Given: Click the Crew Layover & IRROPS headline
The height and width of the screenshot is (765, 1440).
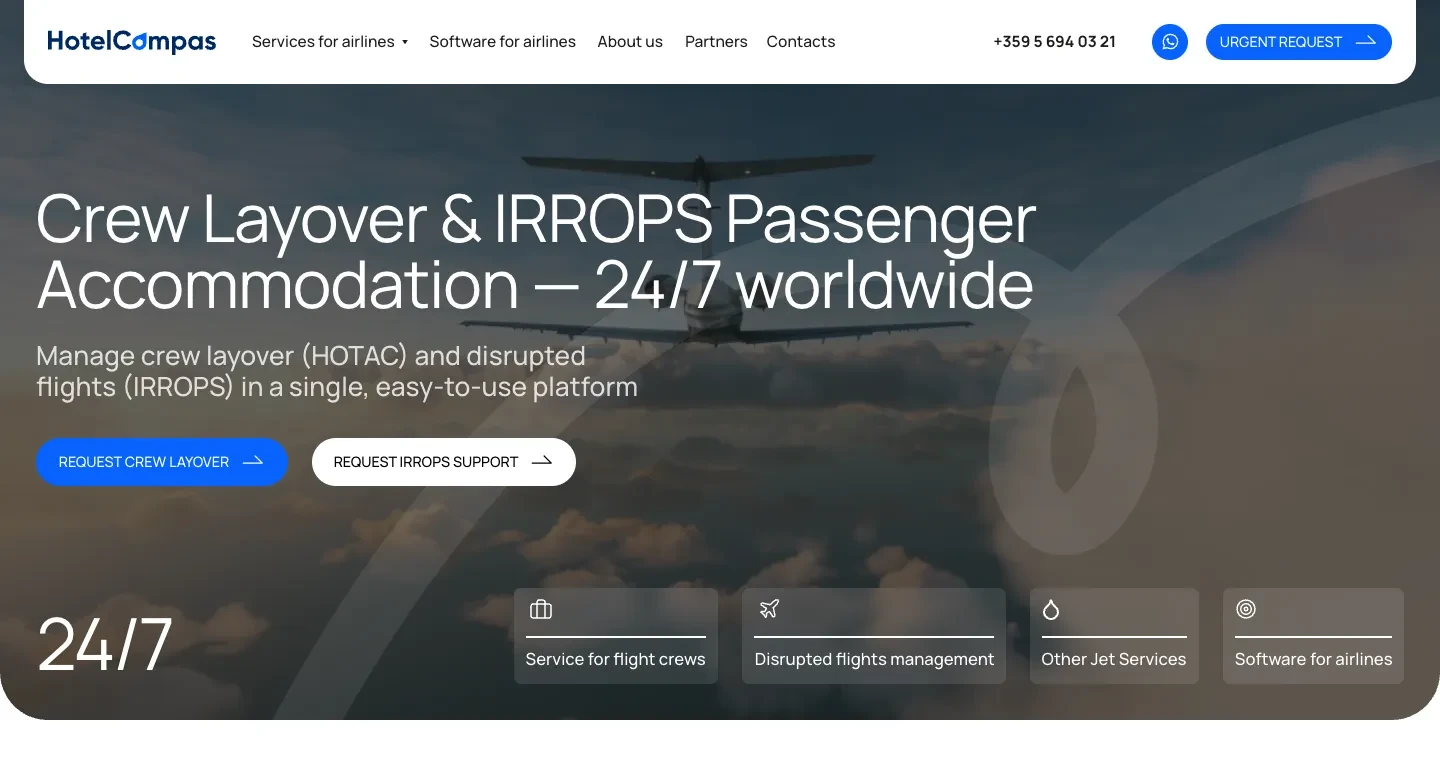Looking at the screenshot, I should 536,252.
